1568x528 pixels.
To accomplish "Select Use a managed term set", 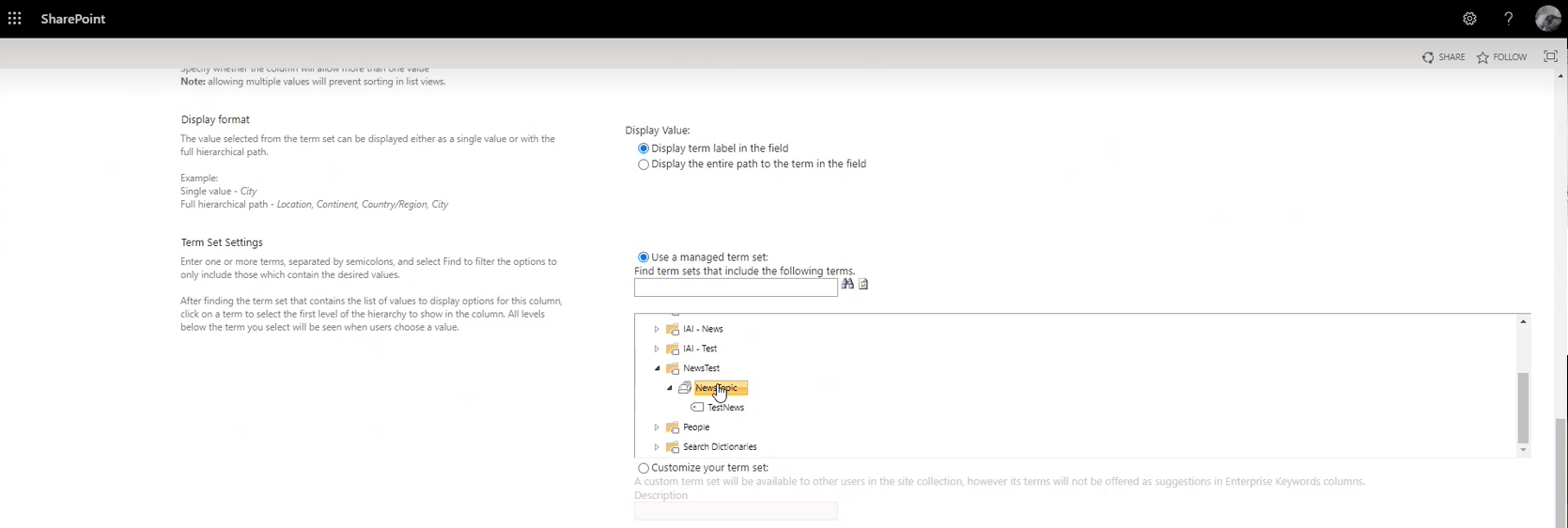I will click(x=644, y=257).
